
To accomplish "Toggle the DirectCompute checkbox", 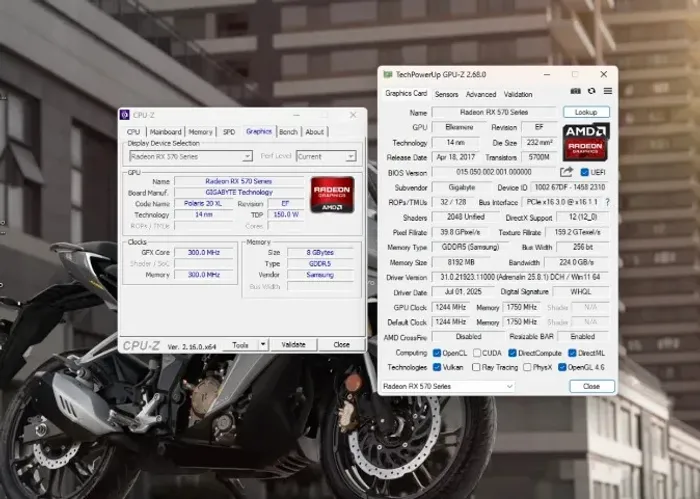I will [x=512, y=353].
